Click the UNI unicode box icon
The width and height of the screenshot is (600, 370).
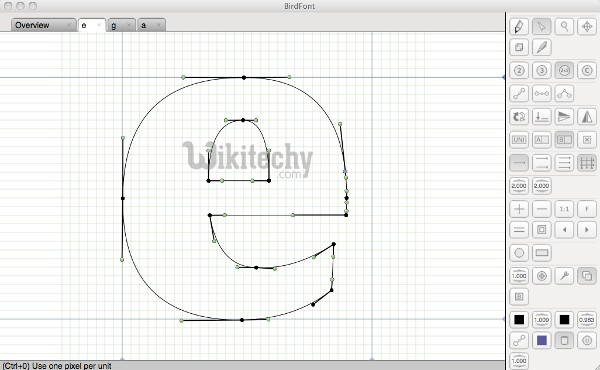pyautogui.click(x=519, y=140)
